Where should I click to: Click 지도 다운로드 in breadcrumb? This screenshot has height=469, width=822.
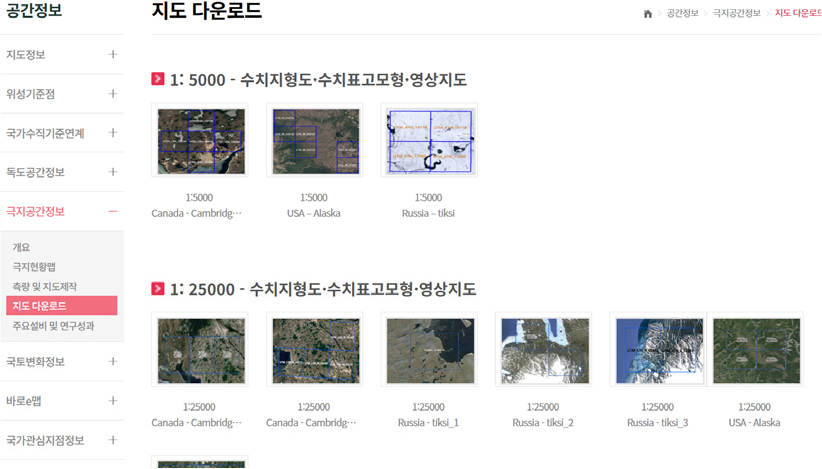click(798, 13)
